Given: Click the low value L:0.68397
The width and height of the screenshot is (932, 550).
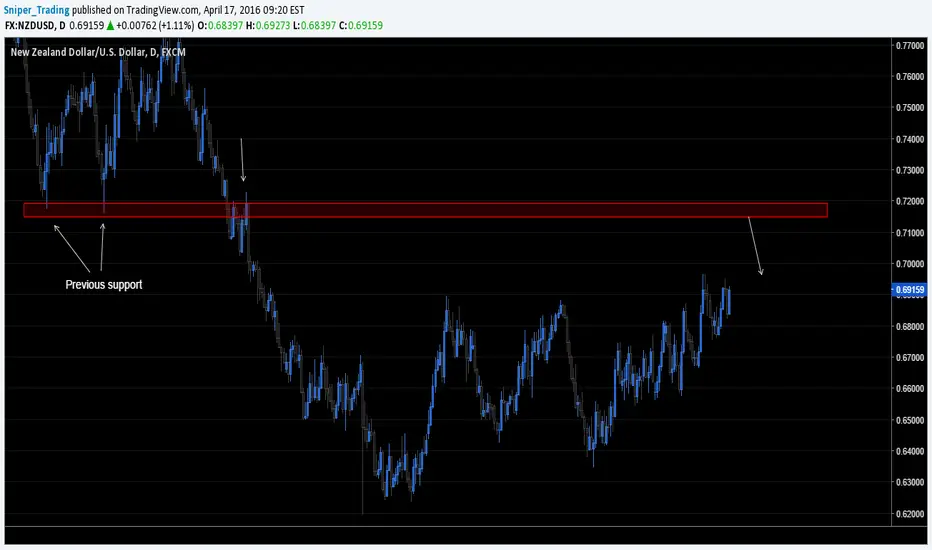Looking at the screenshot, I should (x=314, y=26).
